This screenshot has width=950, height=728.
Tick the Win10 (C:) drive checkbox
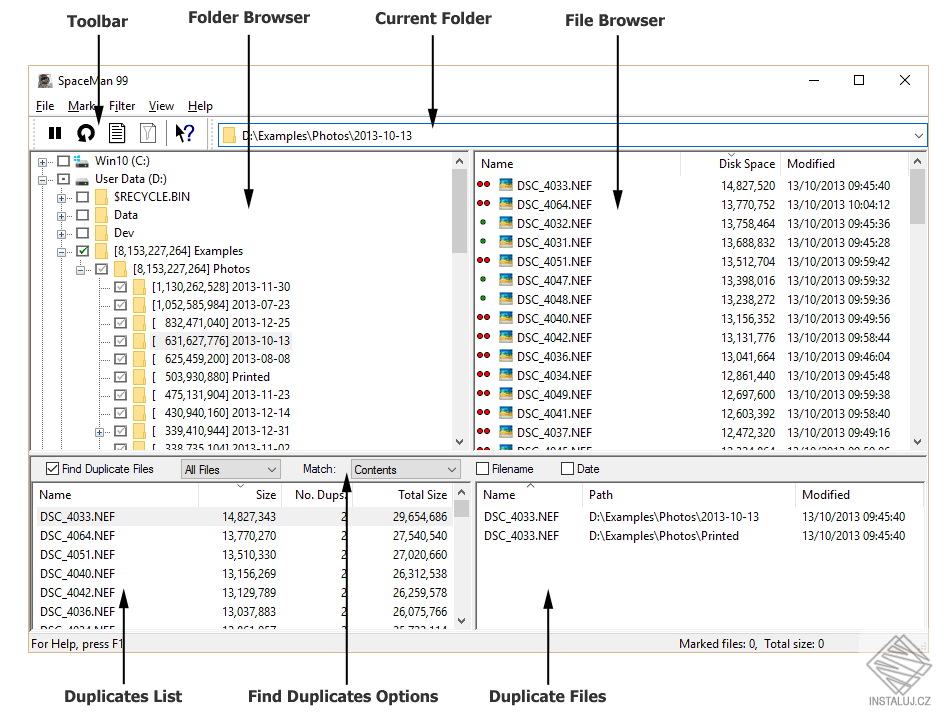tap(64, 161)
